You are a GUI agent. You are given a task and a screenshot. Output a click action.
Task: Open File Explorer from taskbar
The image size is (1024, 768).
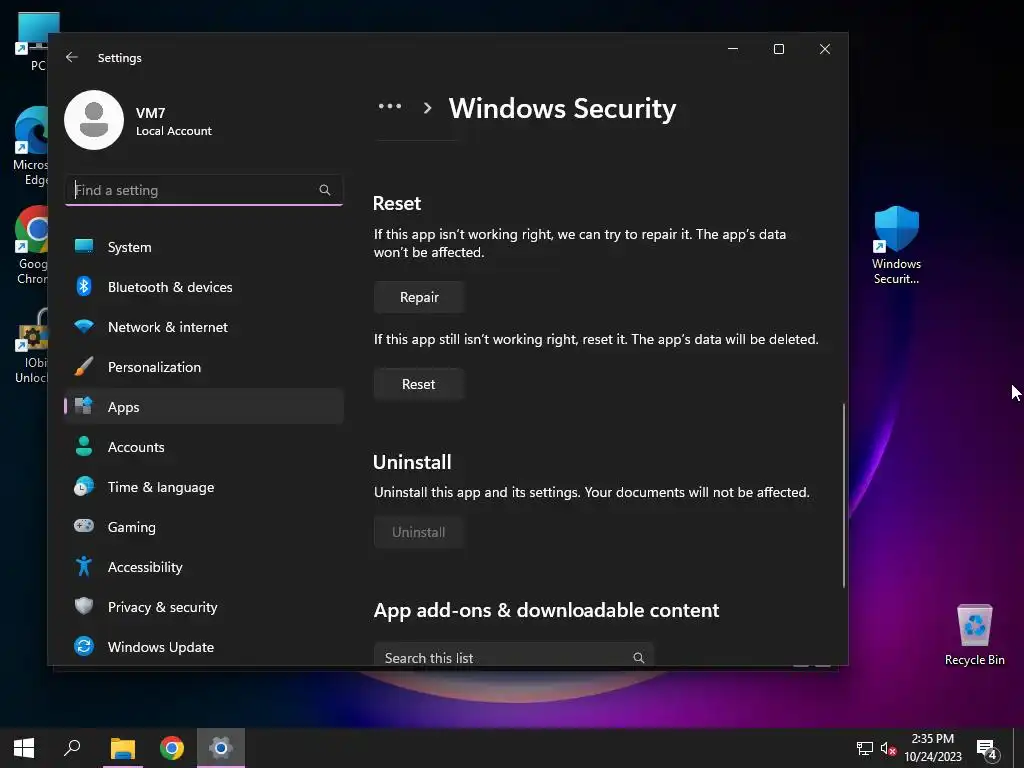coord(123,748)
